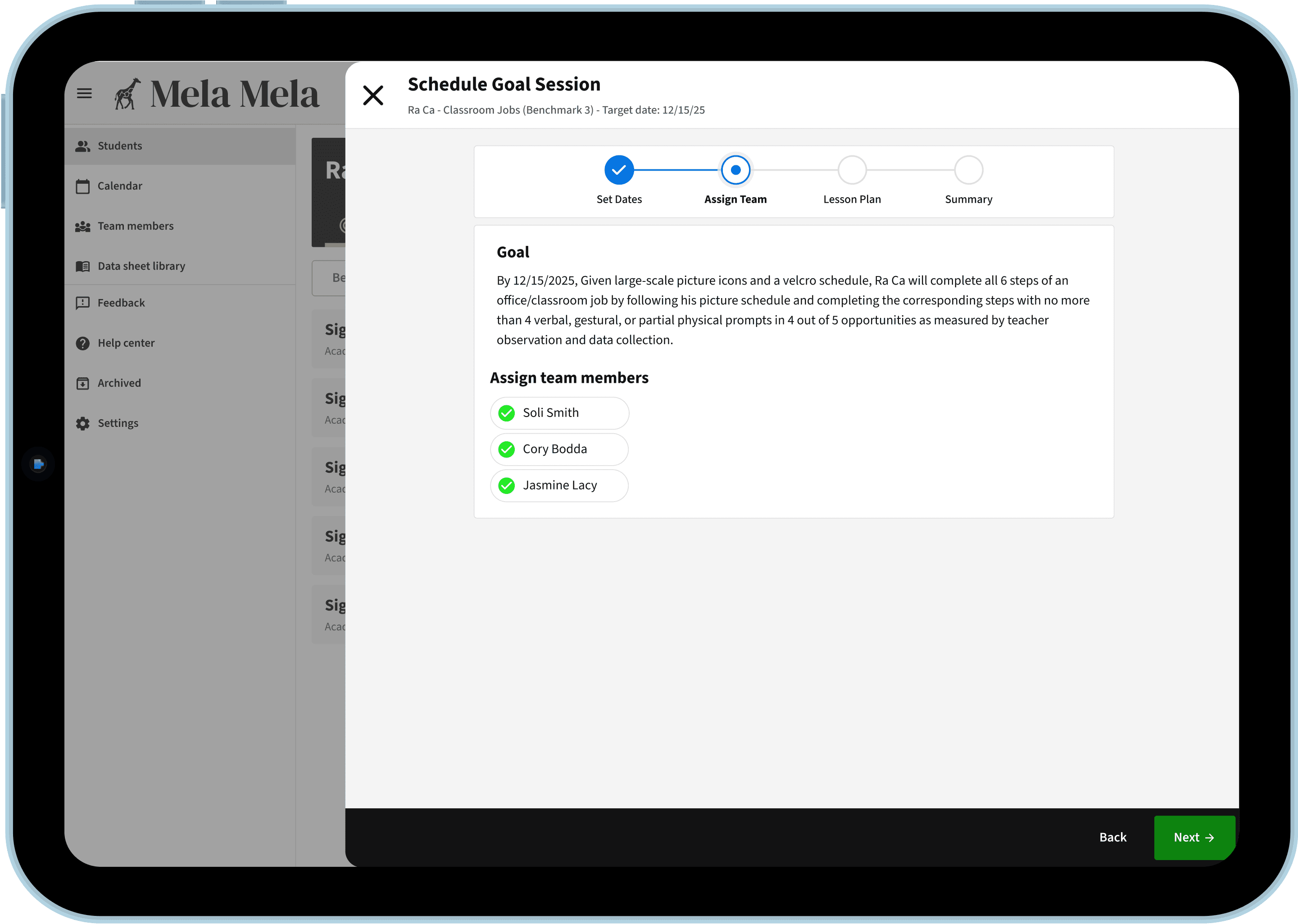Jump to the Summary step

(968, 170)
